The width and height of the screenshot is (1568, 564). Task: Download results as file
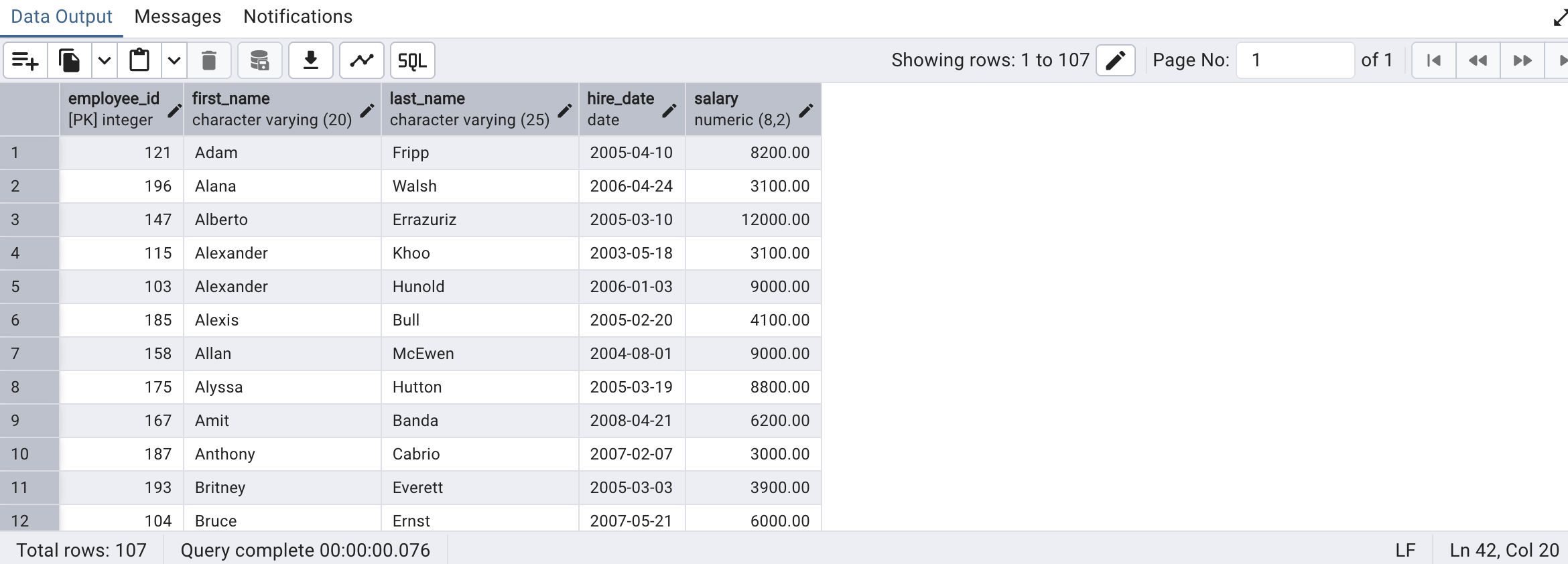coord(311,61)
